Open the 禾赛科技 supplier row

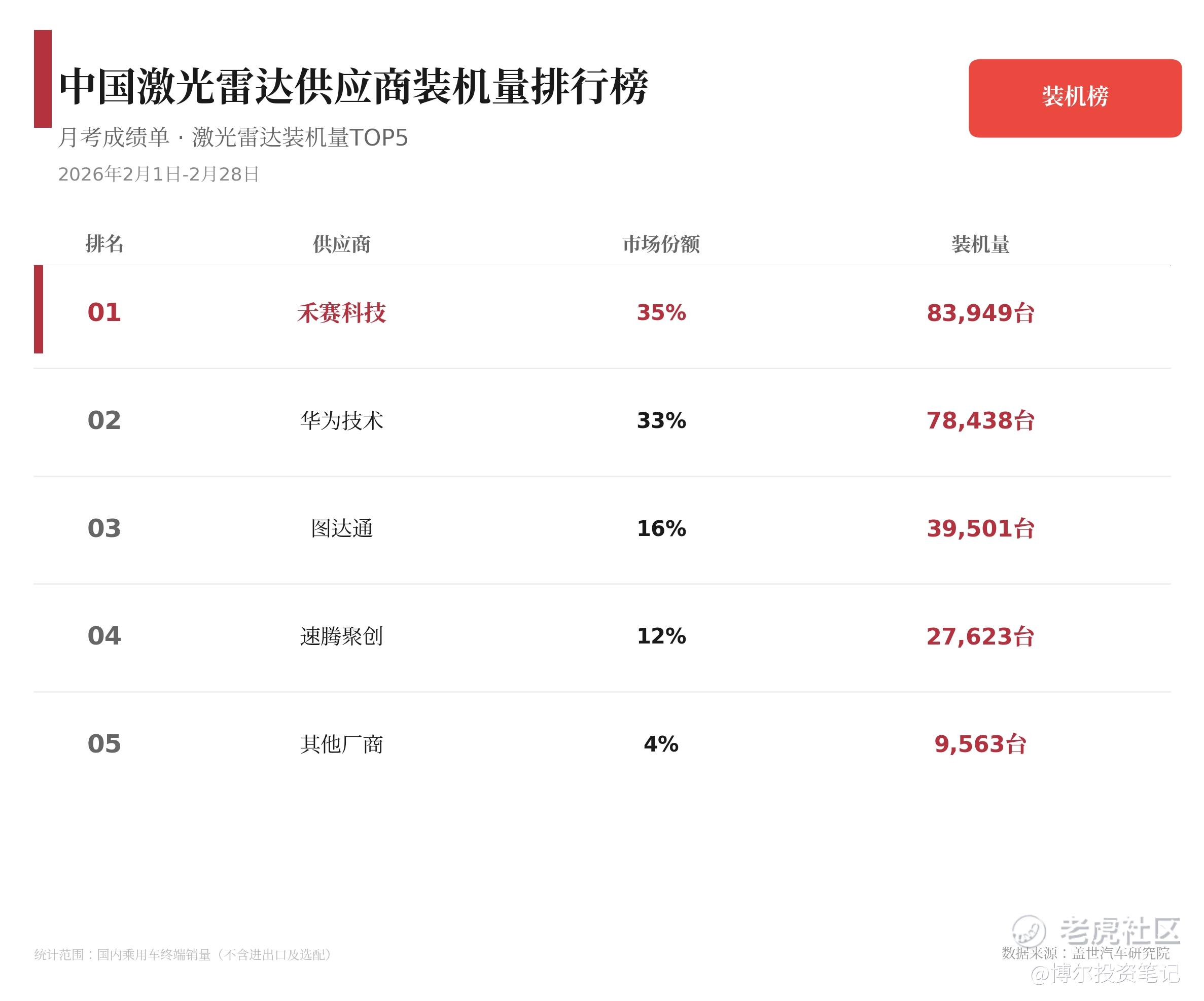[602, 312]
